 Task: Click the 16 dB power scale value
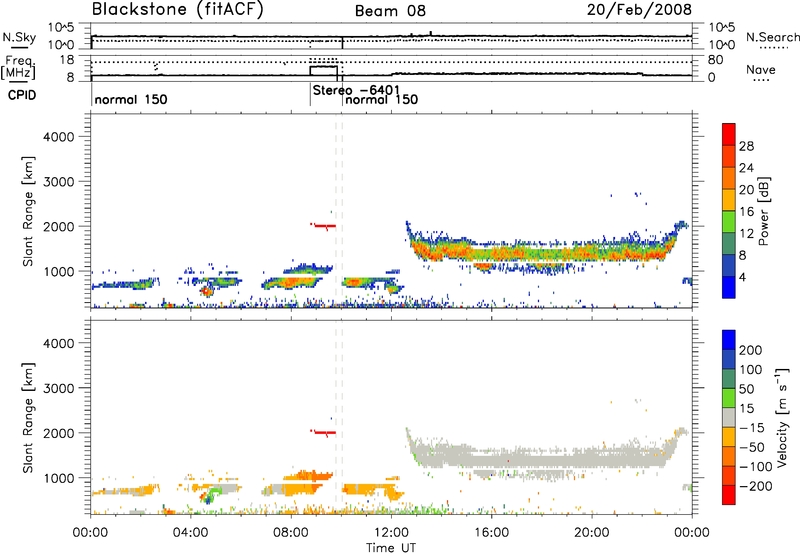pyautogui.click(x=746, y=212)
